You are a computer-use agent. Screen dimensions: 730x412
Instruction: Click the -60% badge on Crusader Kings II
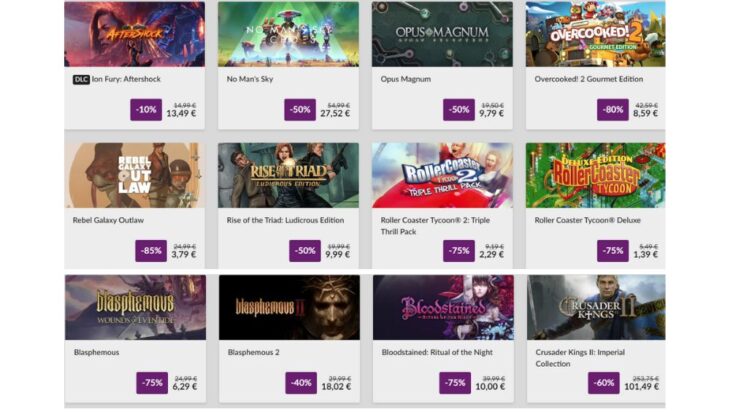pos(603,383)
